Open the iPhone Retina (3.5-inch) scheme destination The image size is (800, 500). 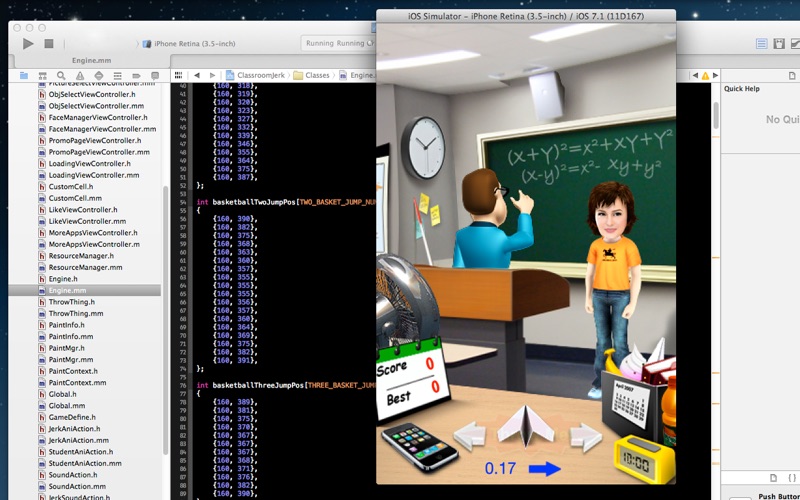[x=189, y=44]
